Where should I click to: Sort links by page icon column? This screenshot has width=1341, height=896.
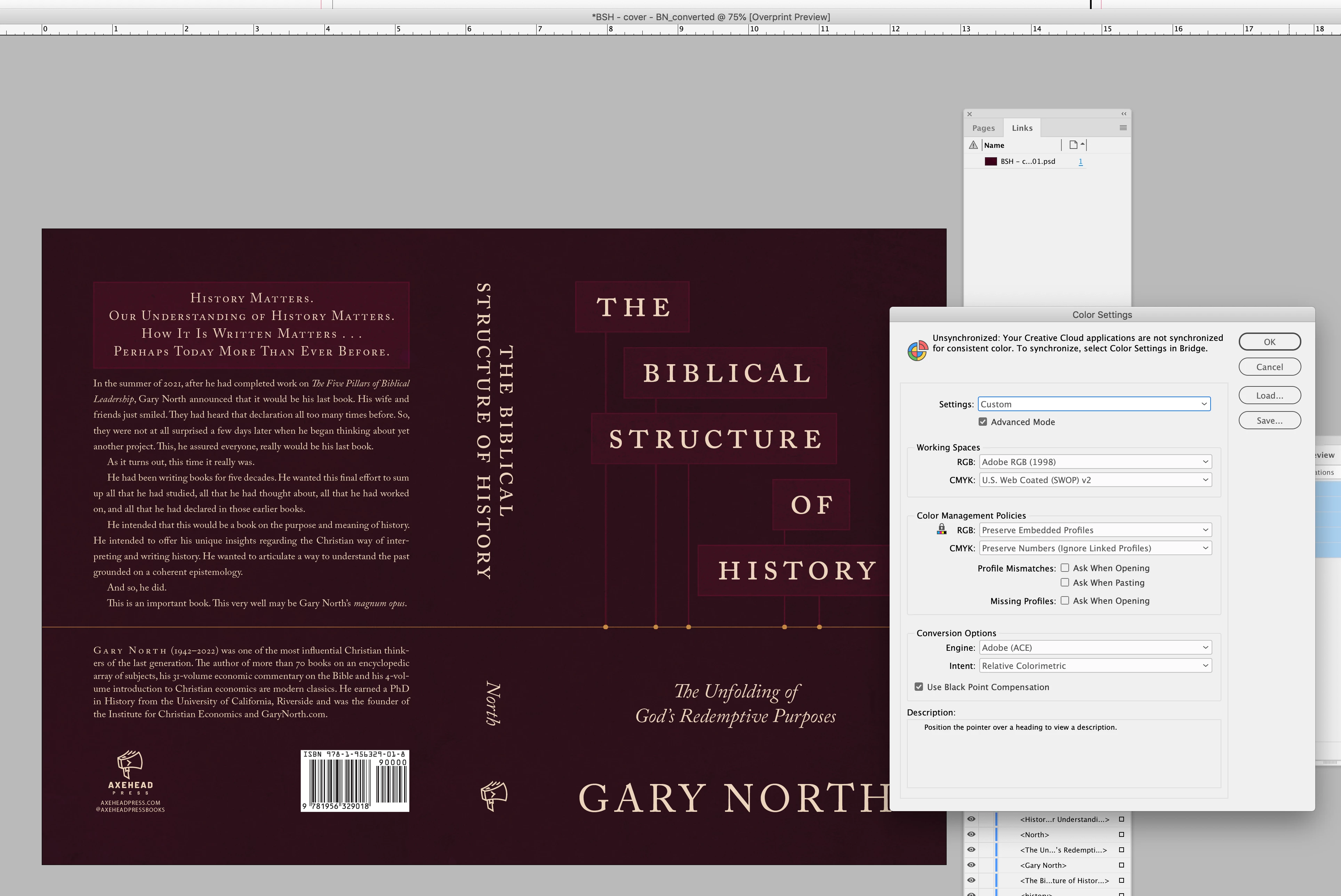tap(1074, 145)
